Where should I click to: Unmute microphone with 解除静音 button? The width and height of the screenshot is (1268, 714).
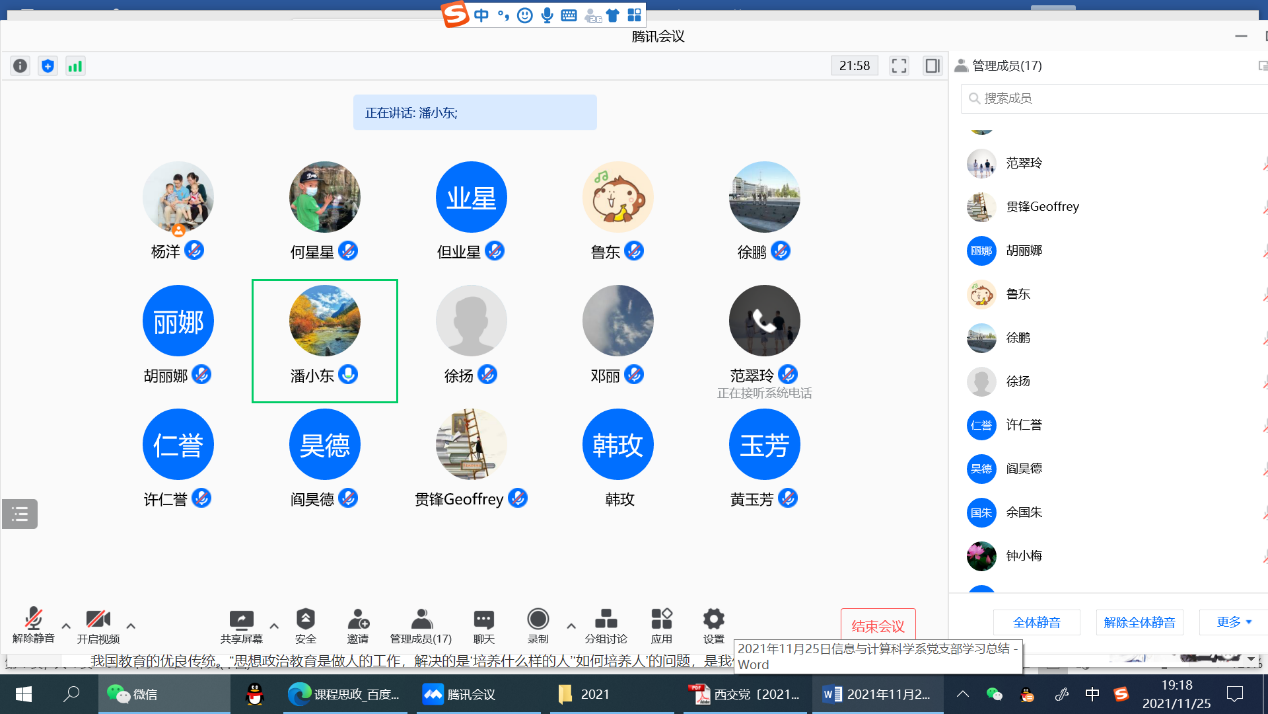(34, 626)
